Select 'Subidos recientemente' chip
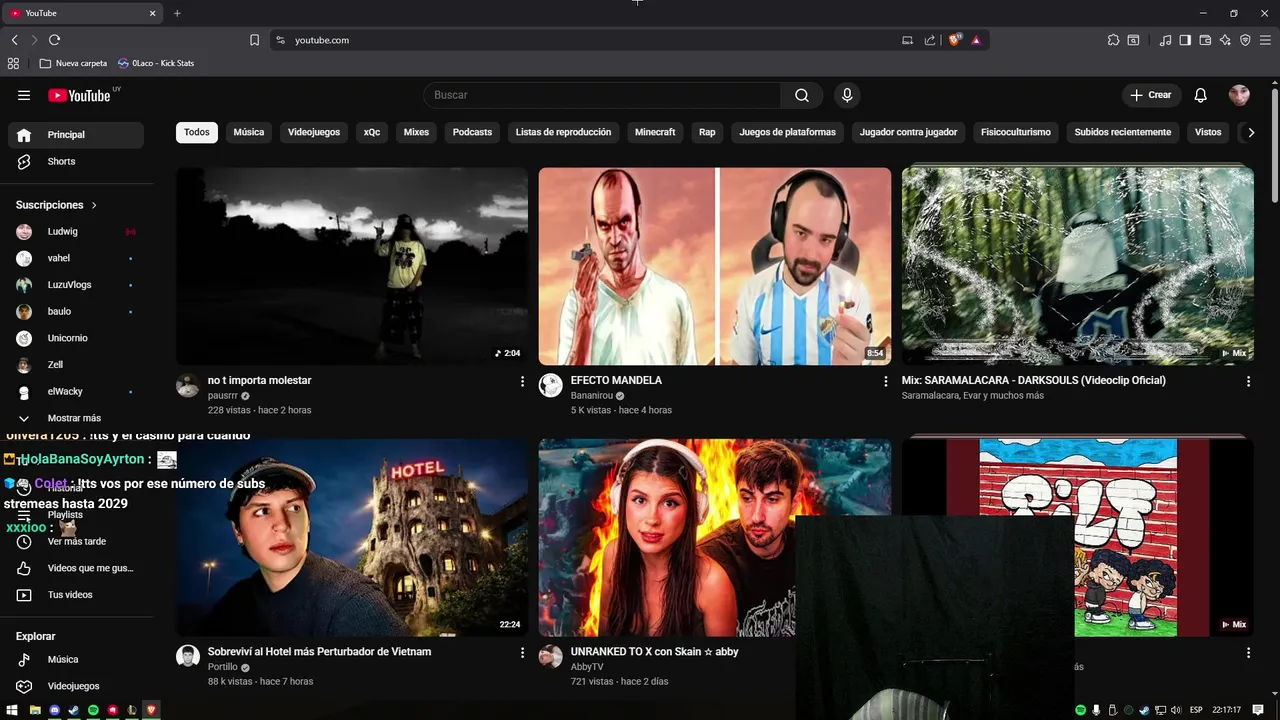 pos(1123,132)
